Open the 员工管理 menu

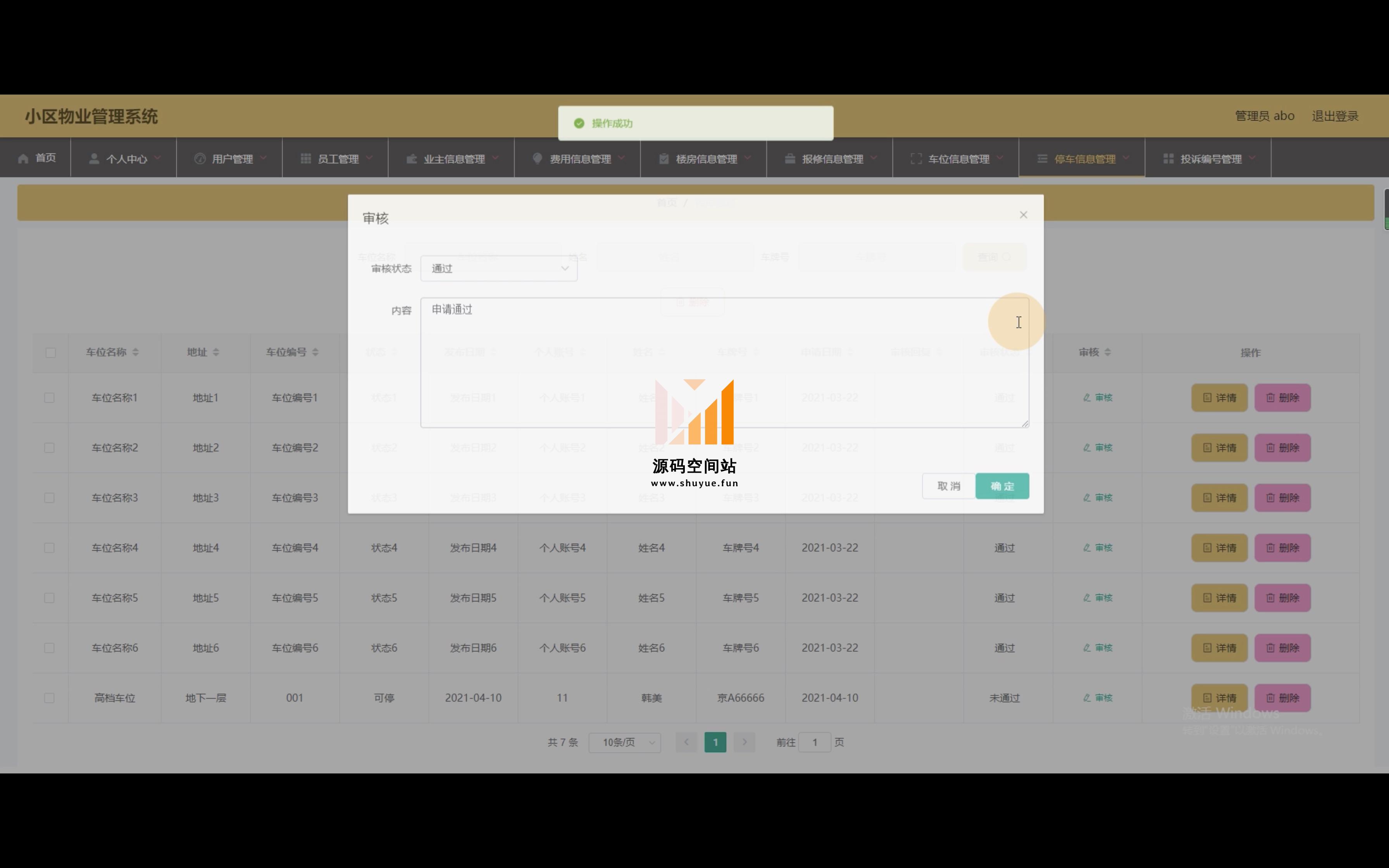tap(336, 158)
